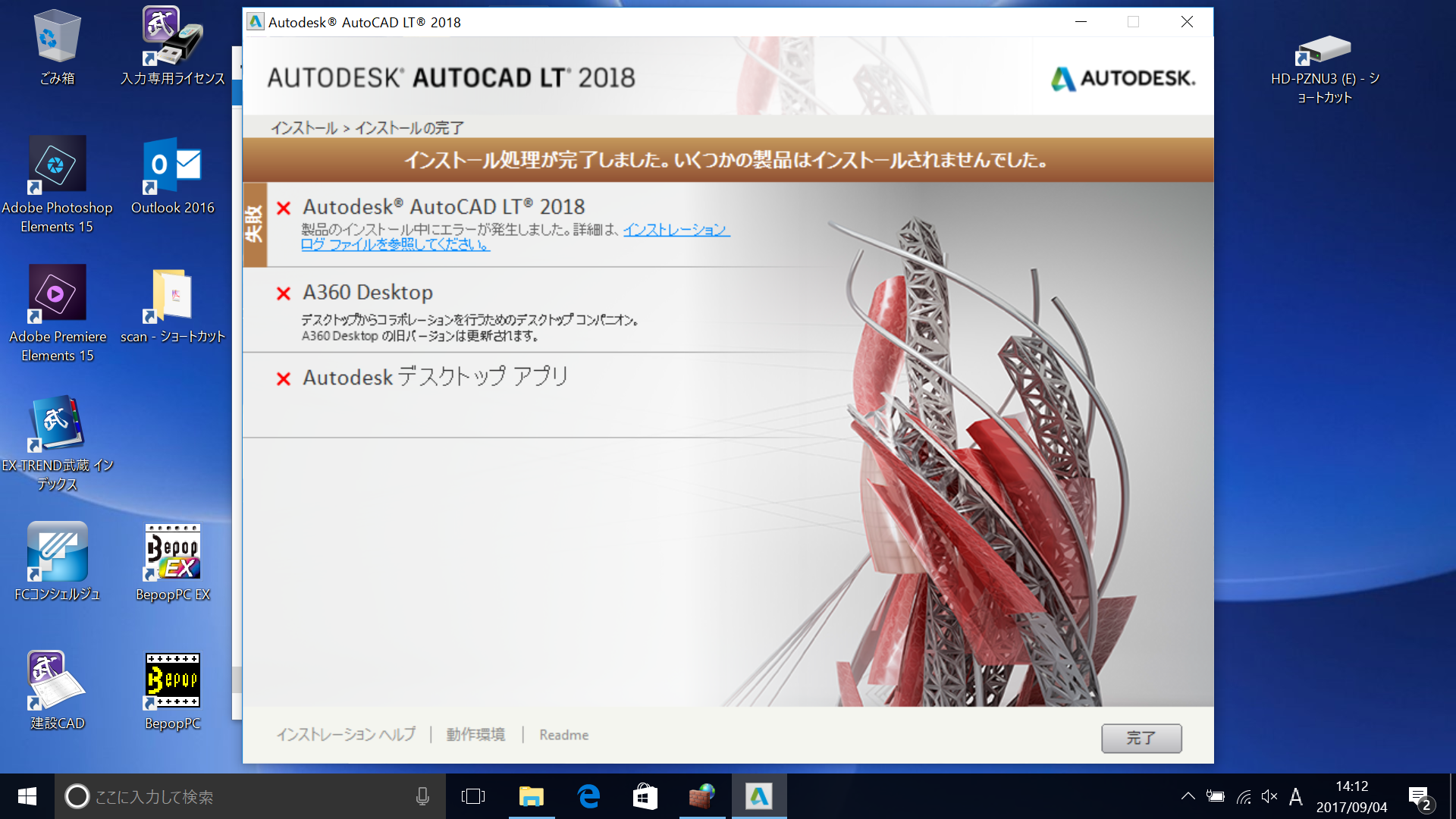Select the BepopPC desktop shortcut
Image resolution: width=1456 pixels, height=819 pixels.
(173, 692)
